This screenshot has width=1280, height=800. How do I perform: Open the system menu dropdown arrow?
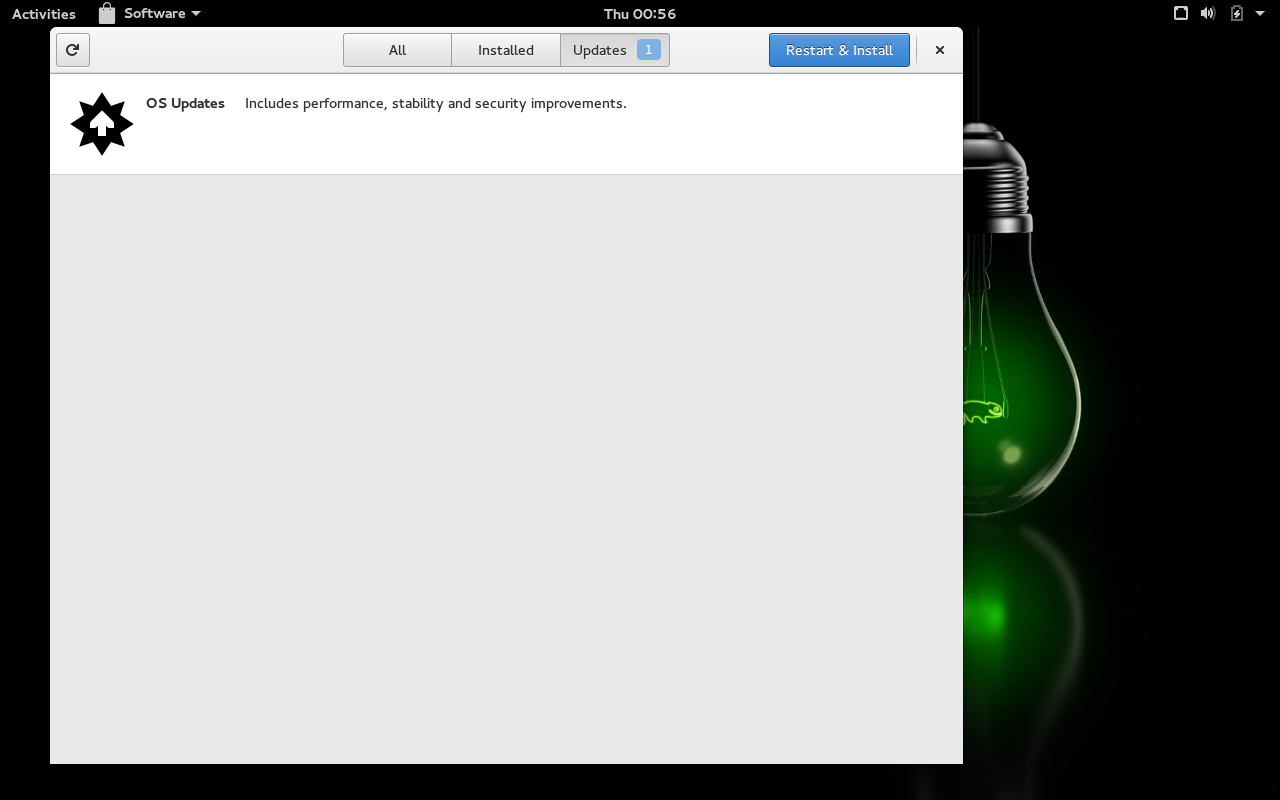[x=1260, y=13]
